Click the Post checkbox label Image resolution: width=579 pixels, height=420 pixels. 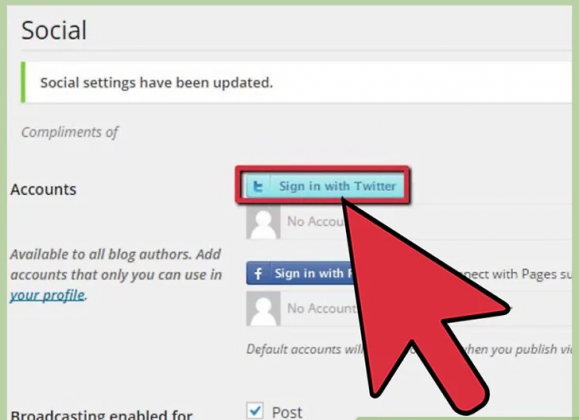[287, 412]
